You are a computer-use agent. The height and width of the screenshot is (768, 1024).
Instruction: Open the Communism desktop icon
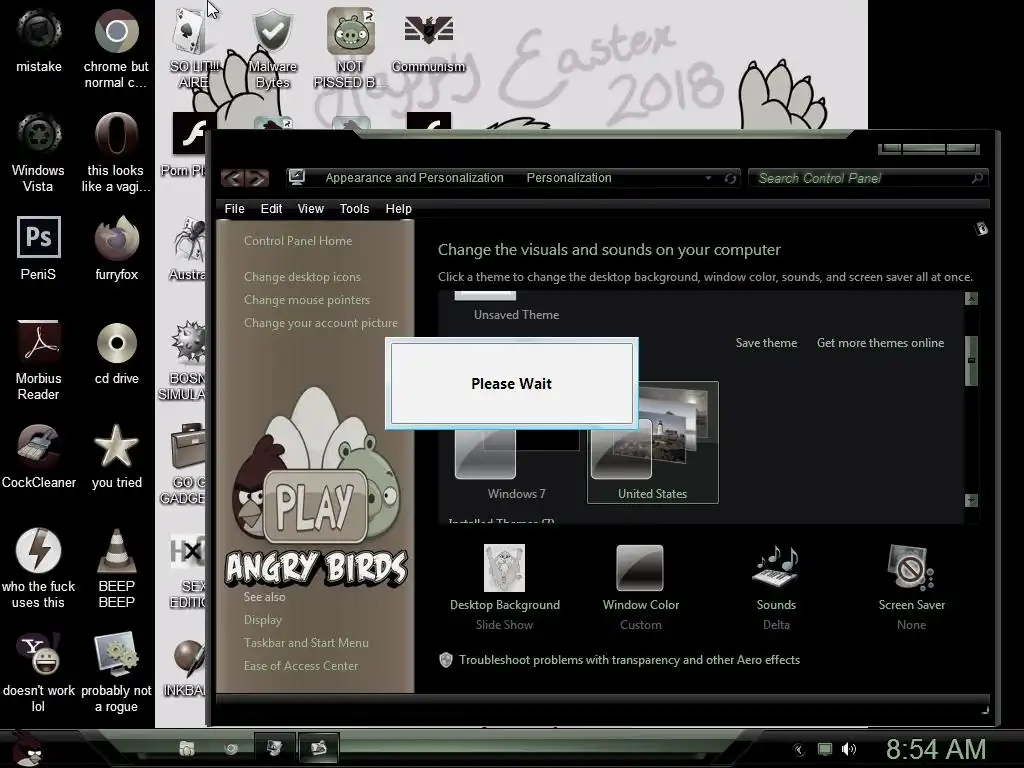pyautogui.click(x=428, y=40)
